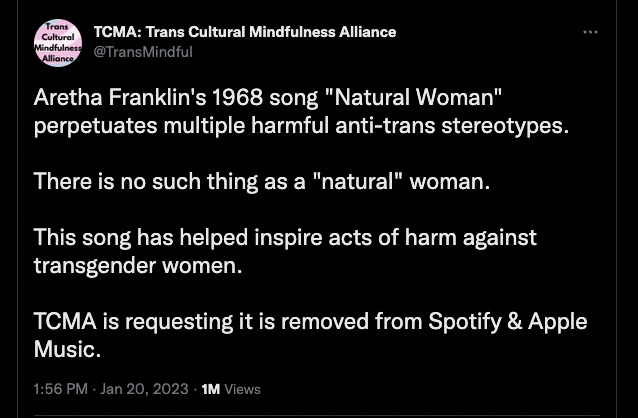Click the @TransMindful handle
This screenshot has width=638, height=418.
click(x=143, y=51)
